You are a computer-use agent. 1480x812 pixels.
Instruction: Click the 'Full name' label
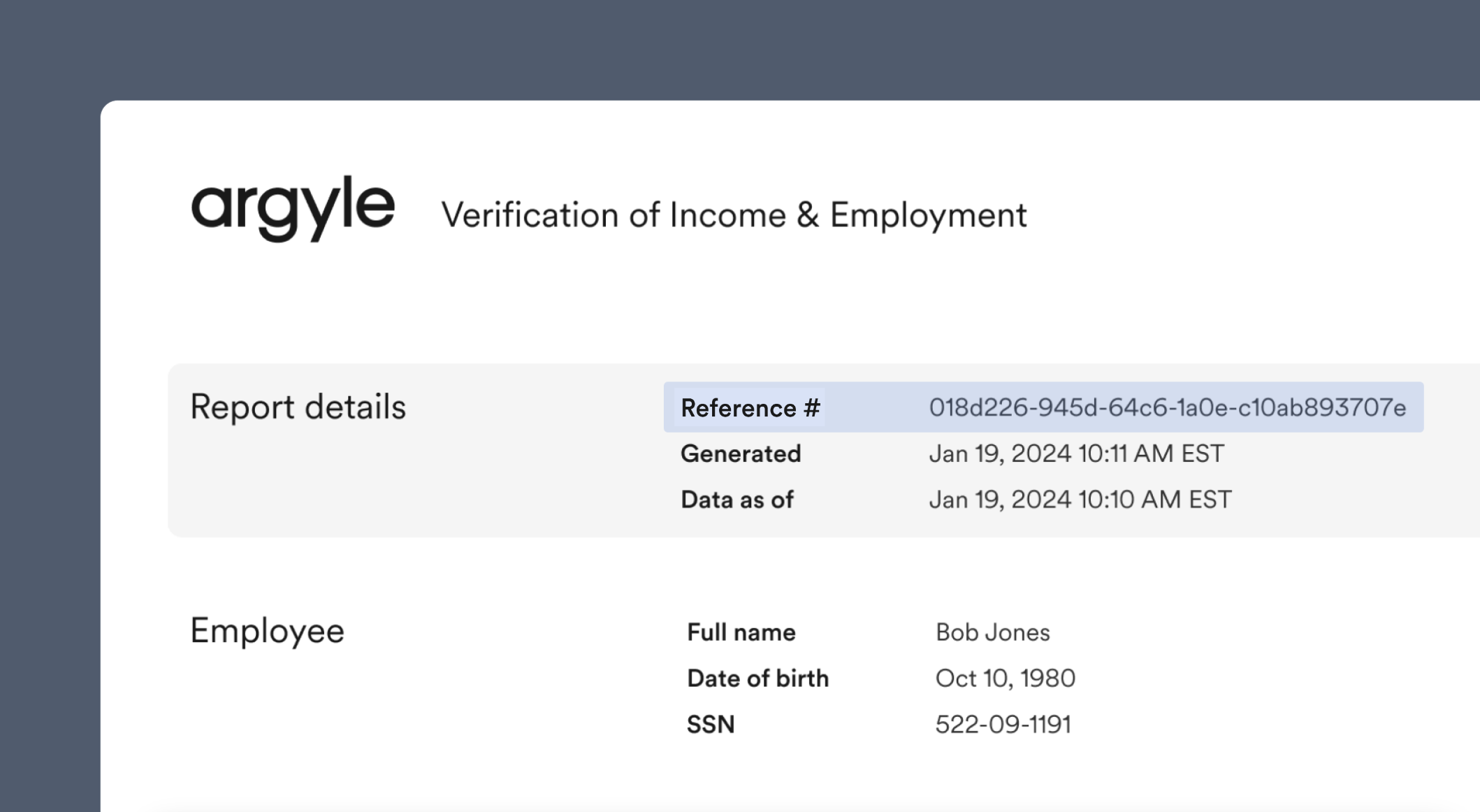coord(741,632)
